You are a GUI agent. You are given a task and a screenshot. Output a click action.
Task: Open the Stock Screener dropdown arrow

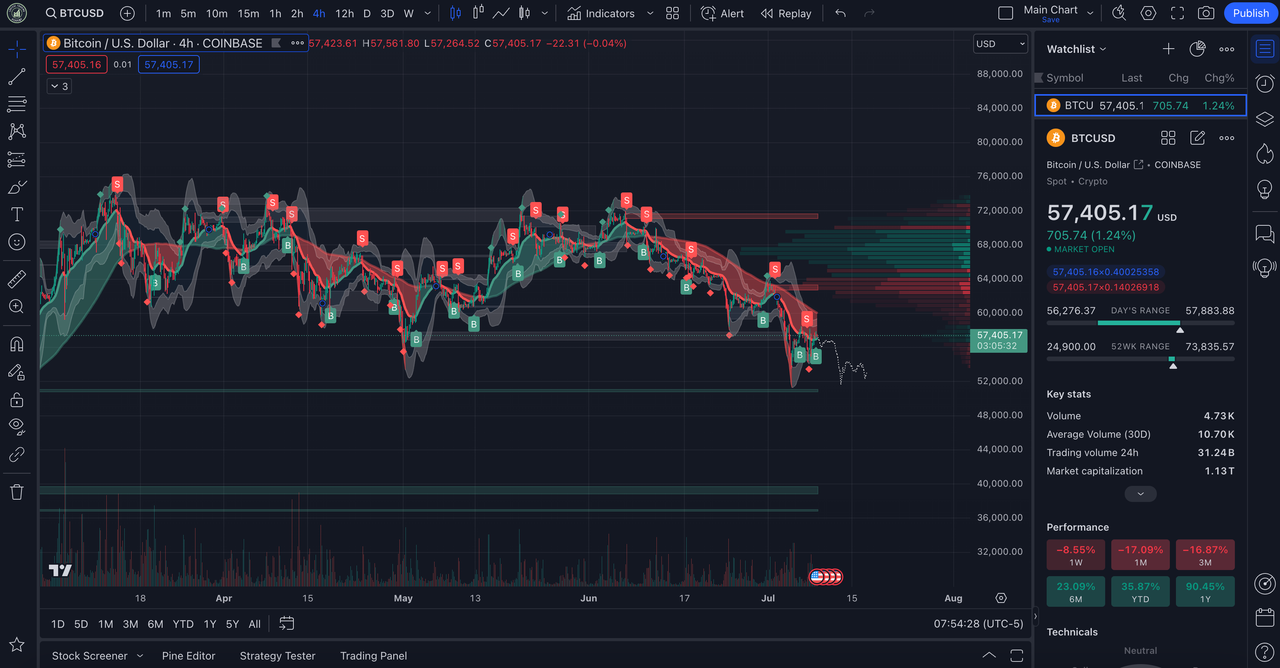coord(139,656)
